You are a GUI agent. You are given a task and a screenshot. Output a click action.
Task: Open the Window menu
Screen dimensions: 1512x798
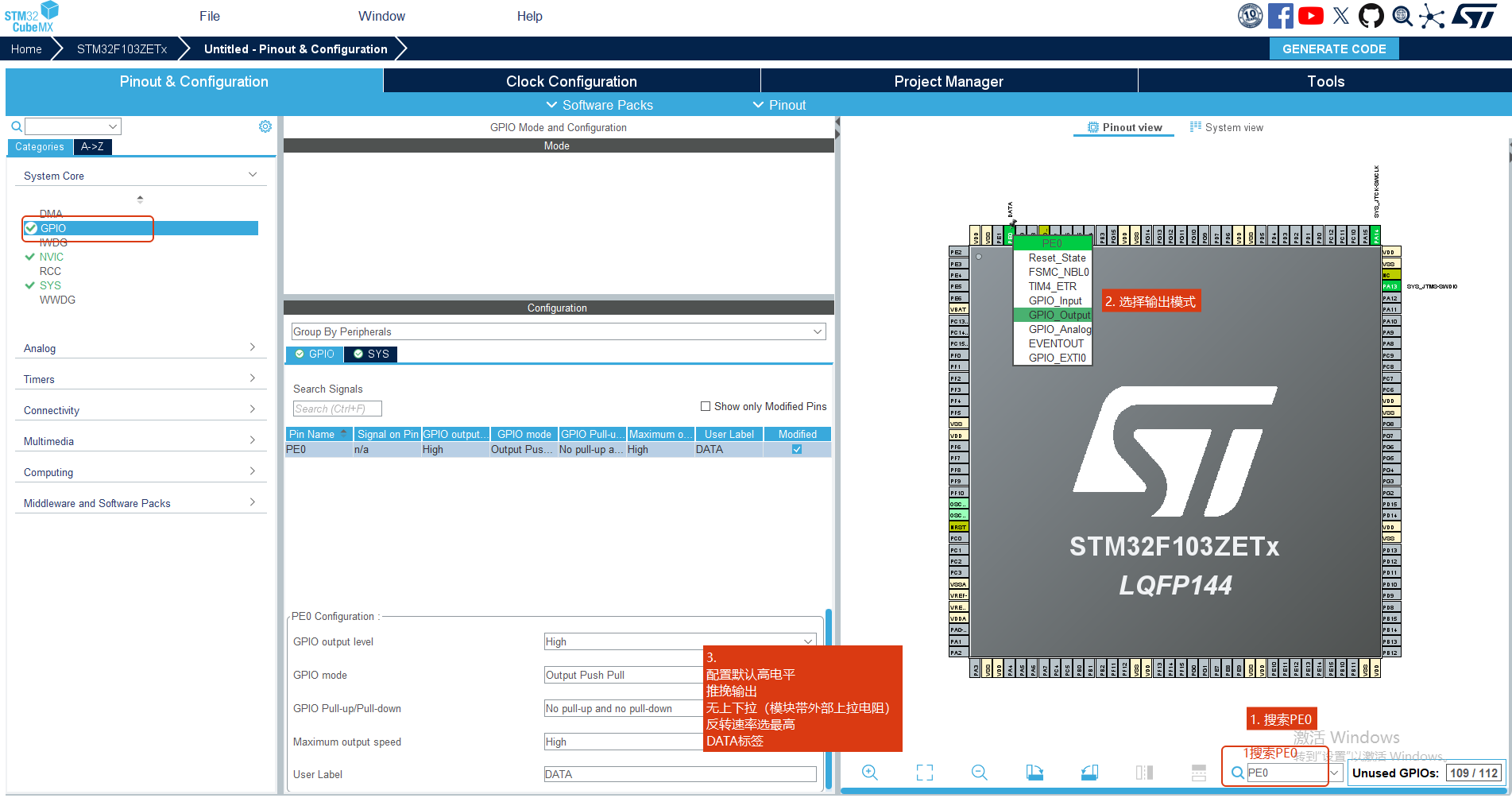[x=381, y=16]
